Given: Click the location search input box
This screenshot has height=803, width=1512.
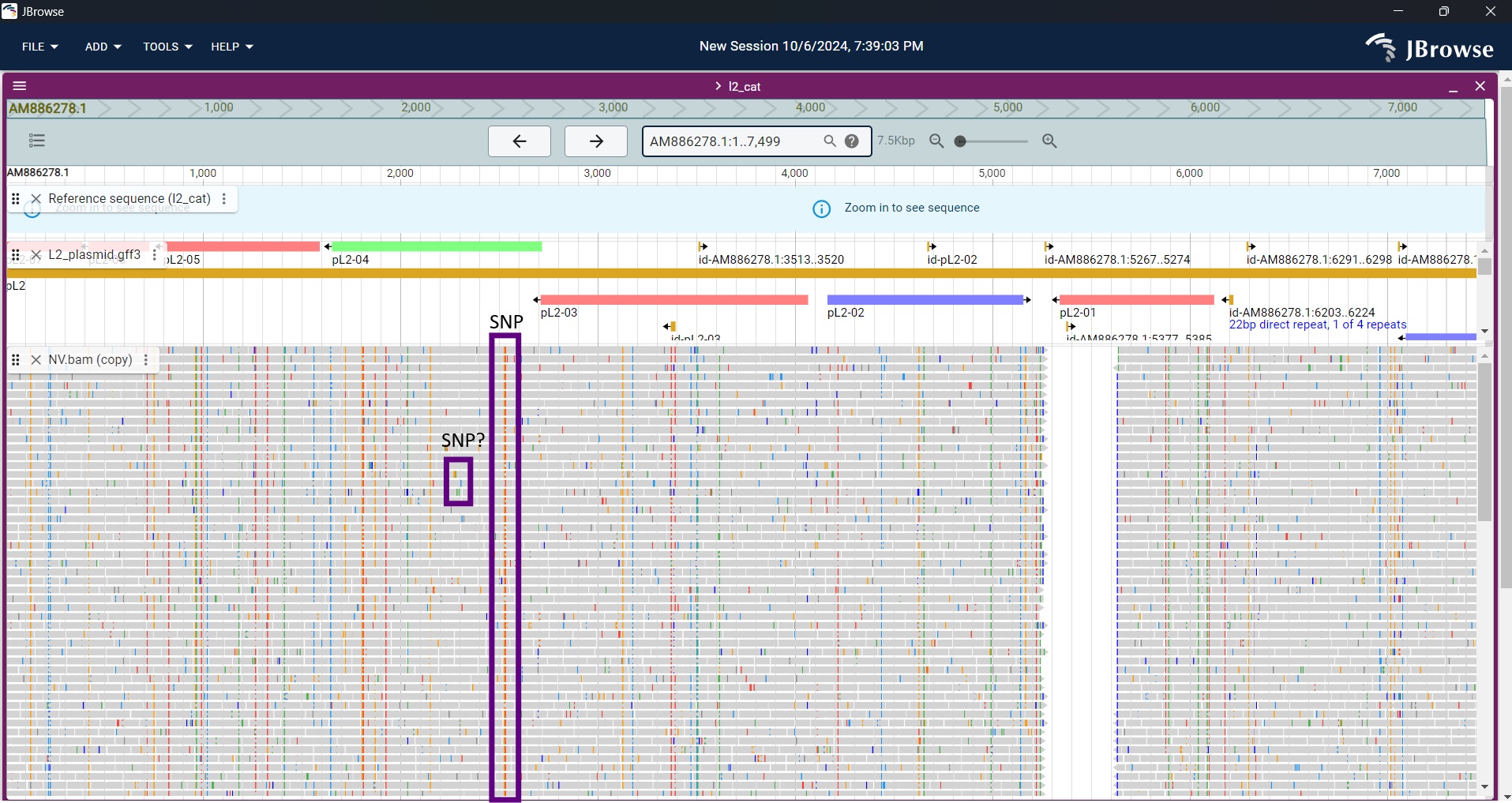Looking at the screenshot, I should [730, 141].
